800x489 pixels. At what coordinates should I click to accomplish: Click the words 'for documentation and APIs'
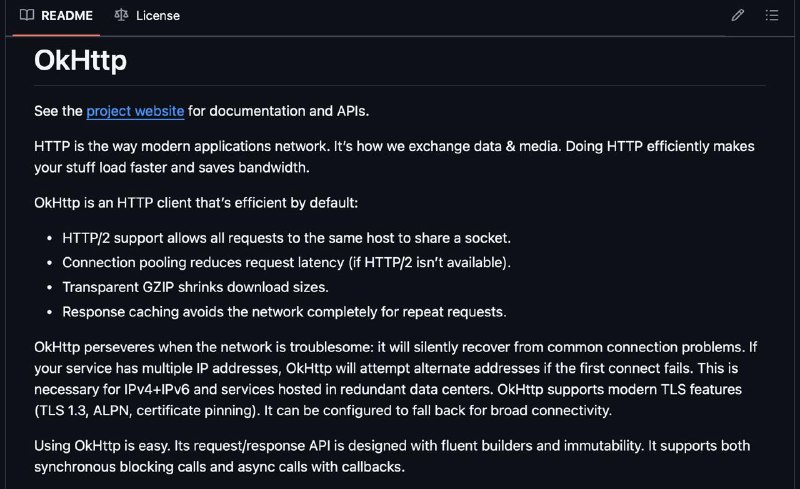(x=278, y=111)
